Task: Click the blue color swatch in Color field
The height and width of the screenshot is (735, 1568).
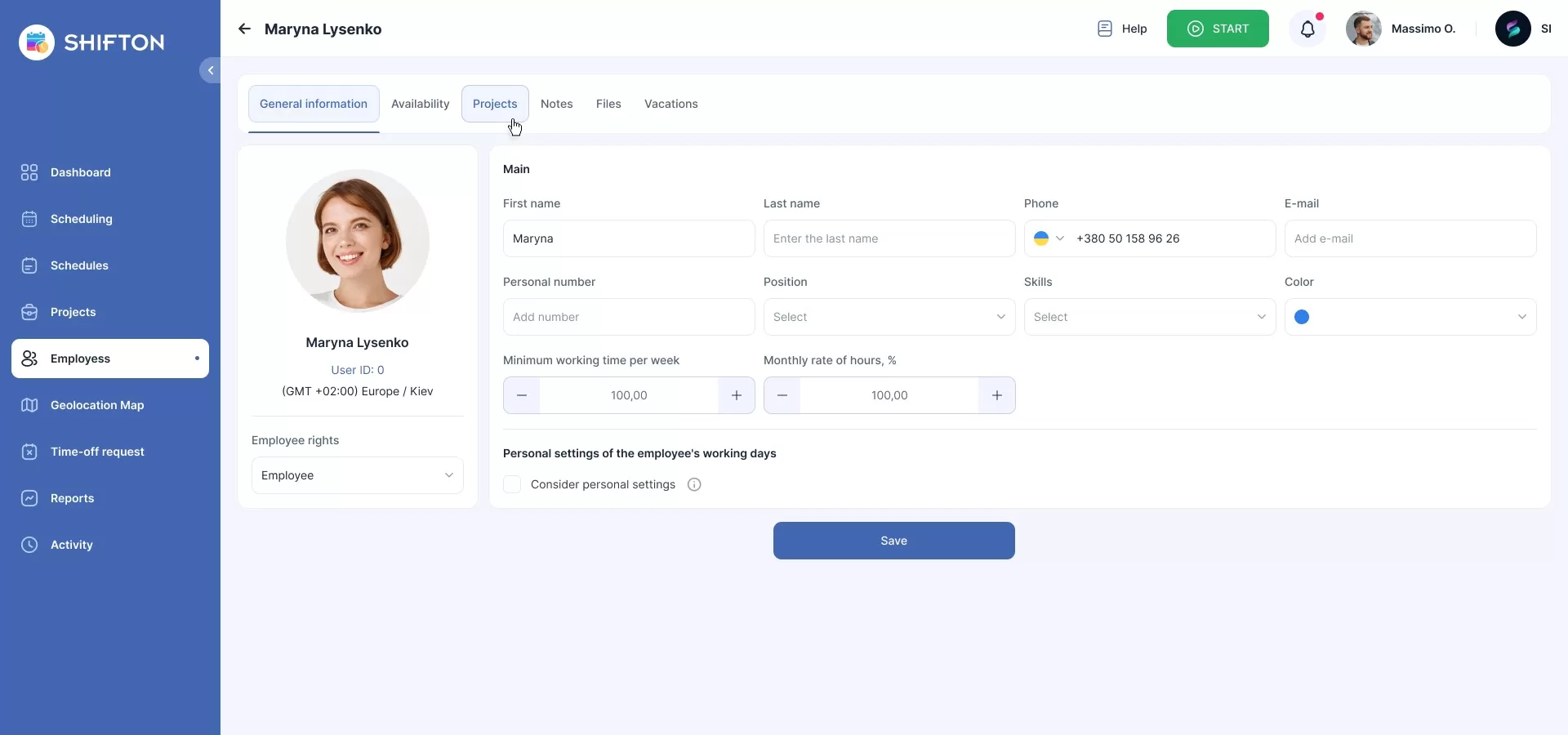Action: [1302, 317]
